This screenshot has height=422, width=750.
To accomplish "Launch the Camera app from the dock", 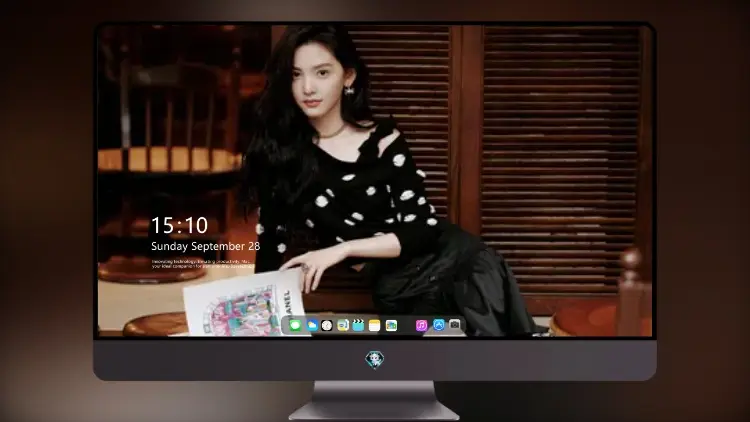I will [454, 325].
